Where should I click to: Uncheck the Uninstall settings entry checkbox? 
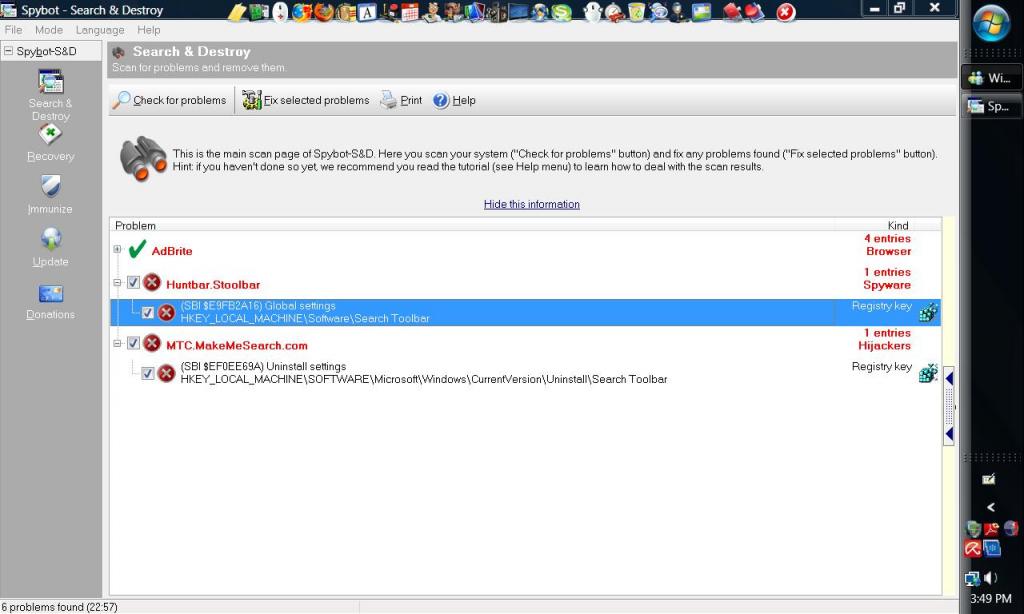(x=148, y=373)
